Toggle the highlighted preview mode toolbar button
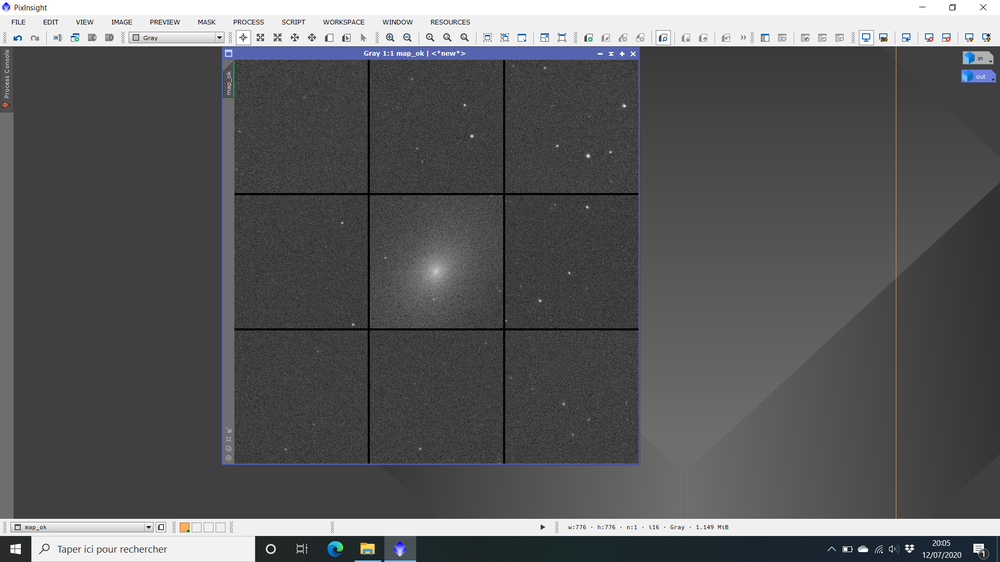 [x=663, y=38]
